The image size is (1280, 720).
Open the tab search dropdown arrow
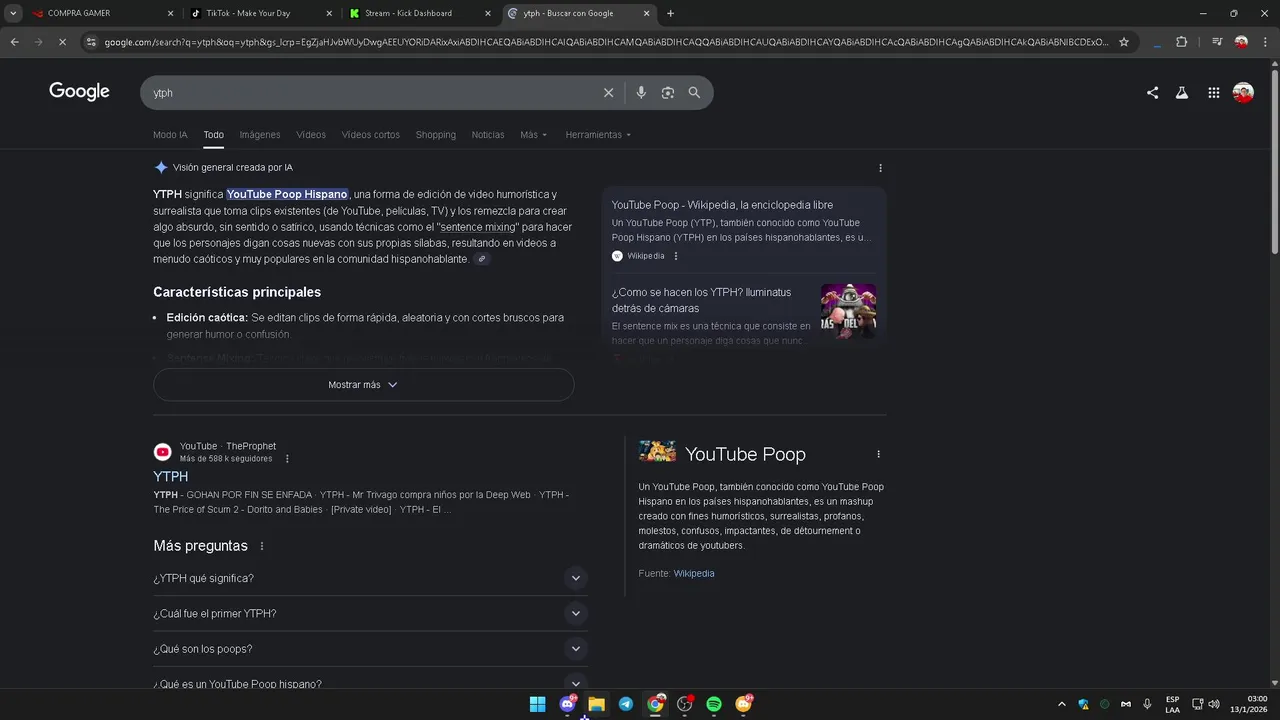click(x=13, y=13)
